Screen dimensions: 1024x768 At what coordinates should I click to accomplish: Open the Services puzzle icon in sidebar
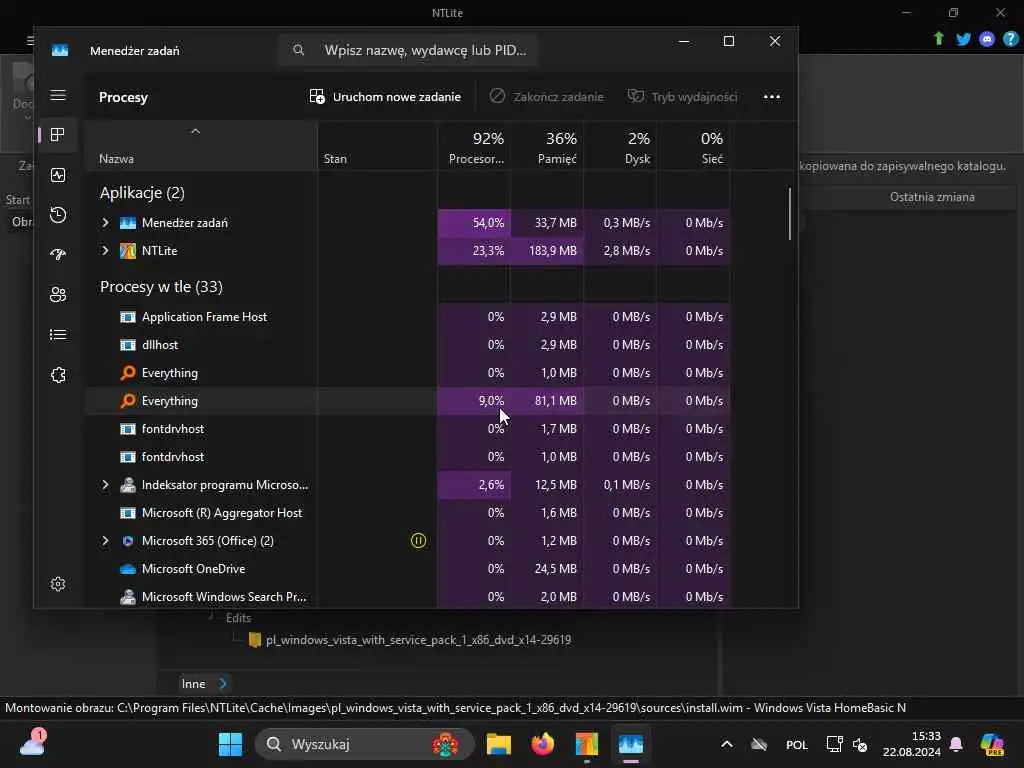tap(58, 375)
